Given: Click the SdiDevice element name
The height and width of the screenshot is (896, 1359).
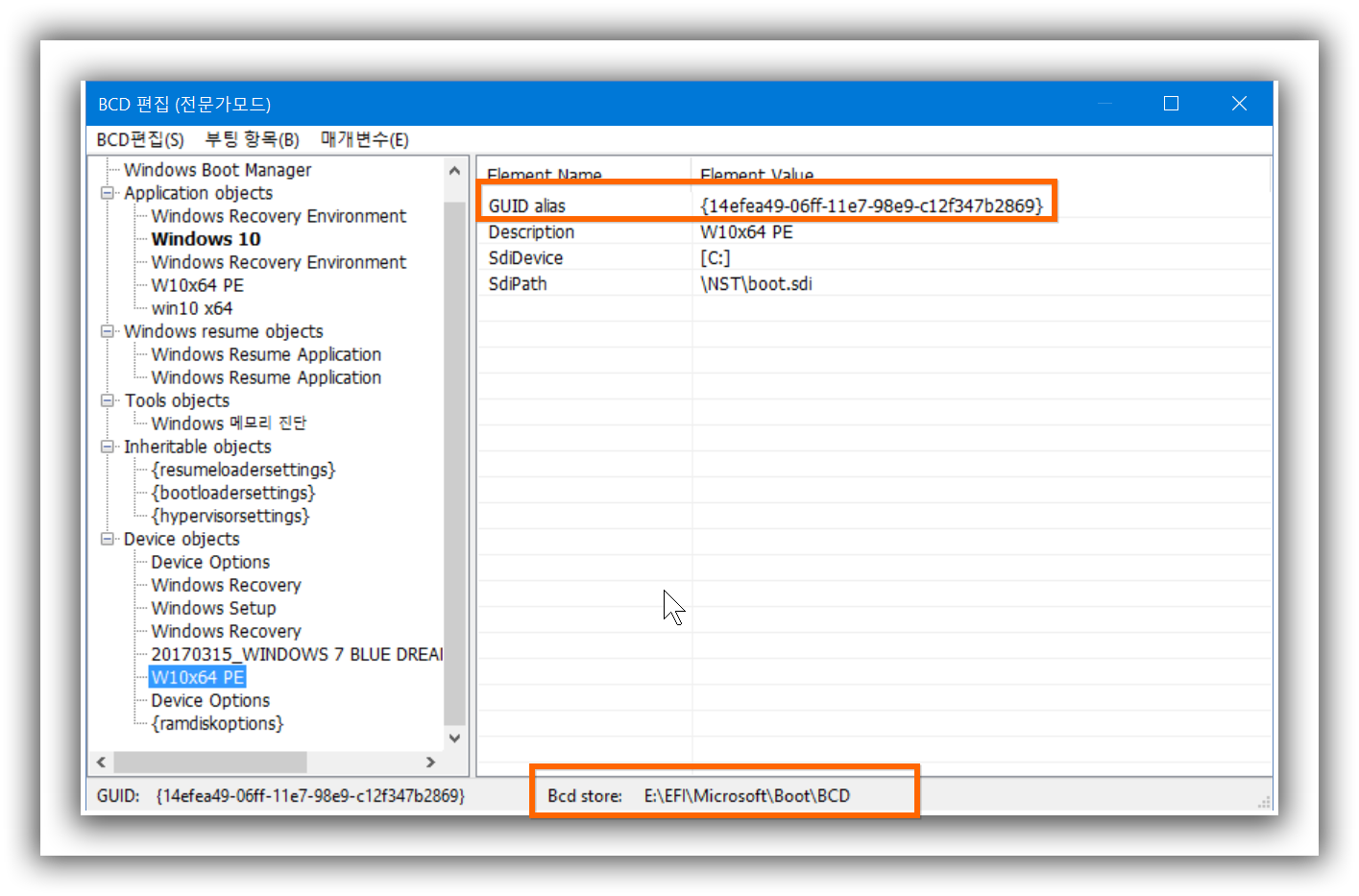Looking at the screenshot, I should pyautogui.click(x=525, y=258).
